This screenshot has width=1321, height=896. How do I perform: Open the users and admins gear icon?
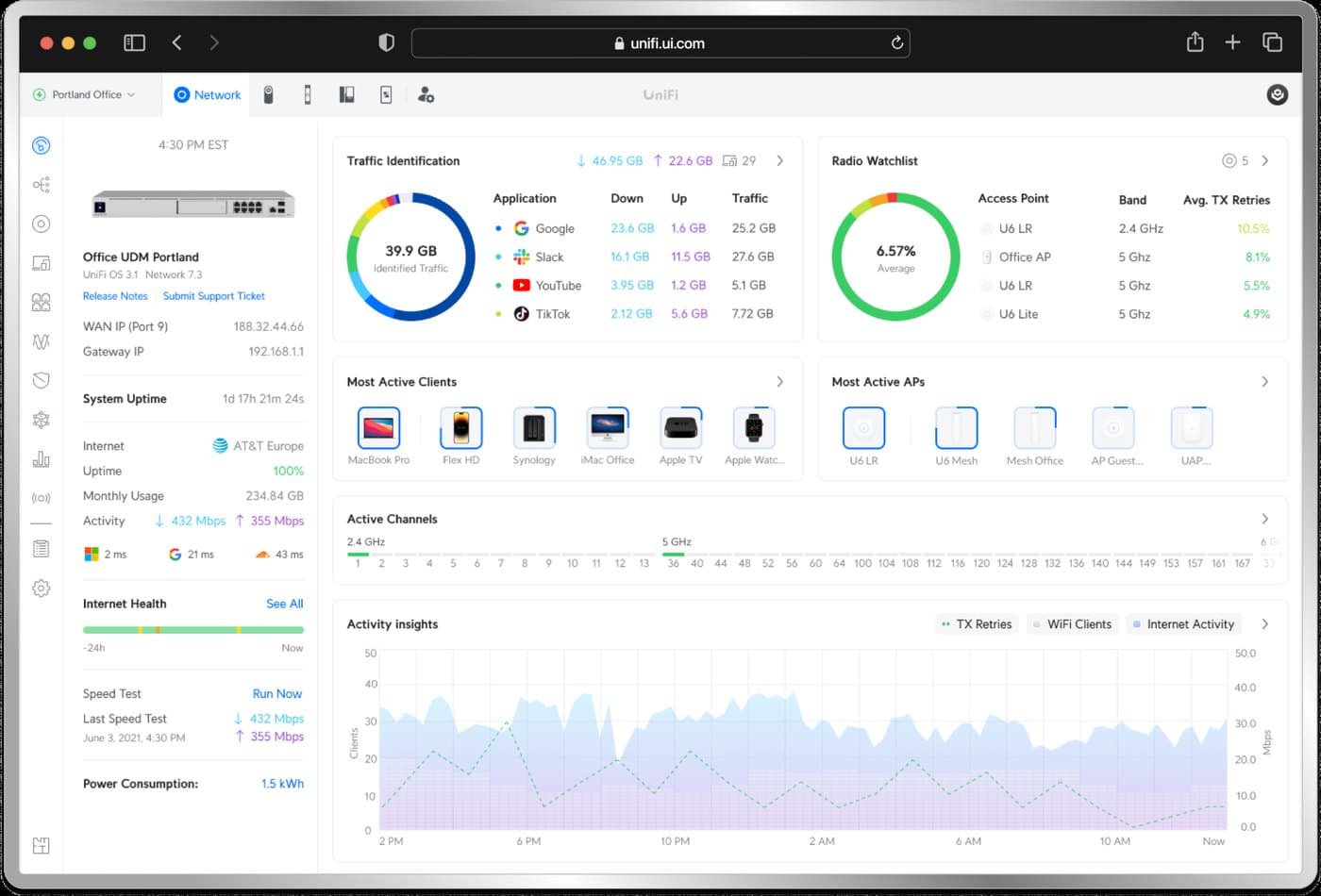coord(426,94)
